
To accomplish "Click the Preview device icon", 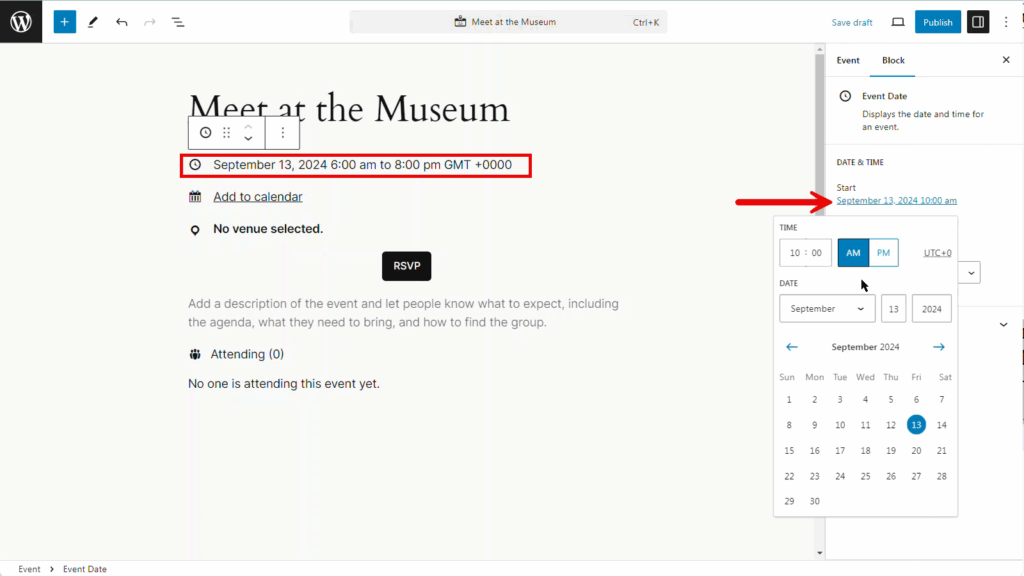I will [x=897, y=22].
